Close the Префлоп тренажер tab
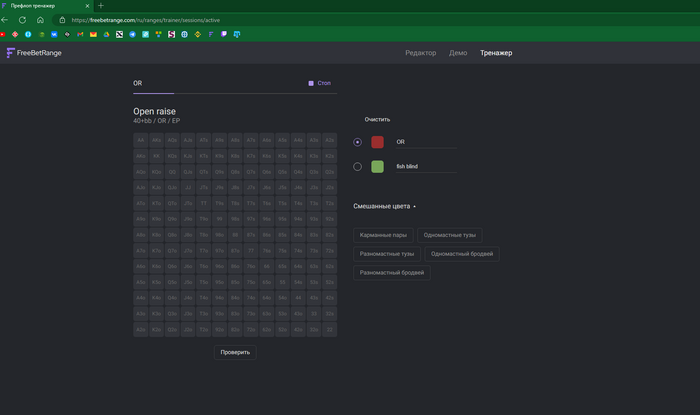 coord(87,6)
